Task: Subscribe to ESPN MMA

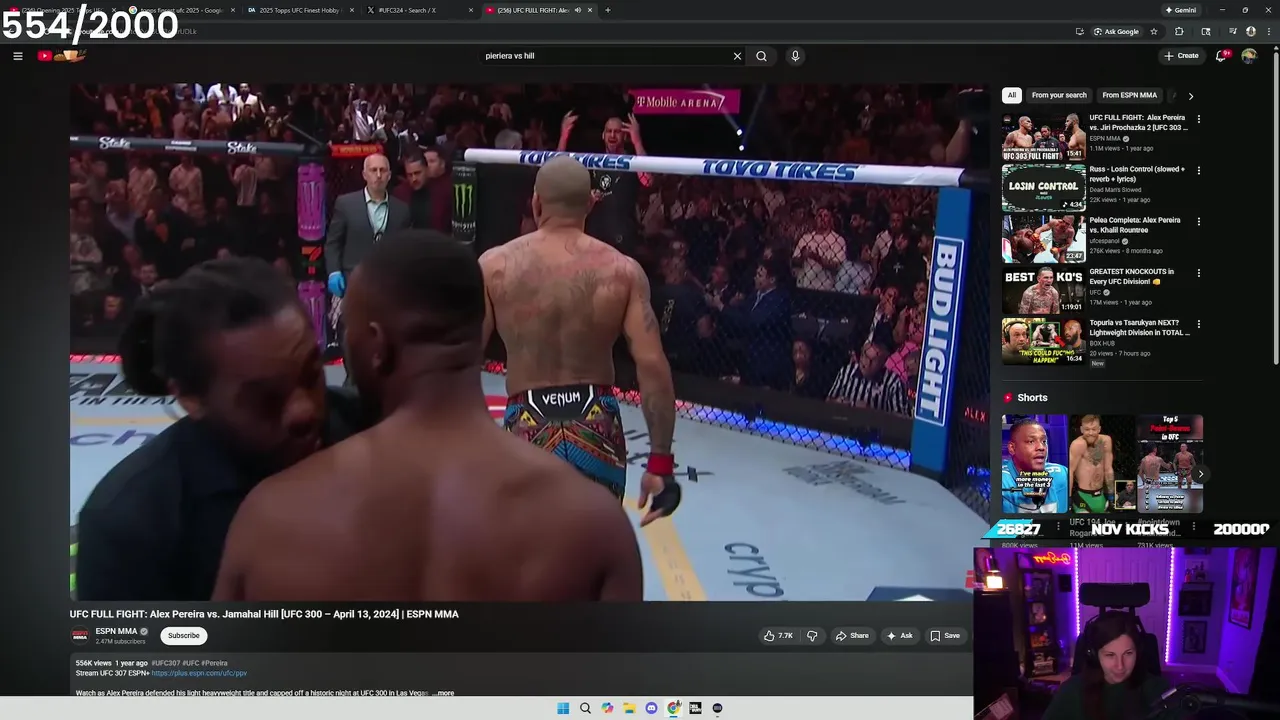Action: 183,636
